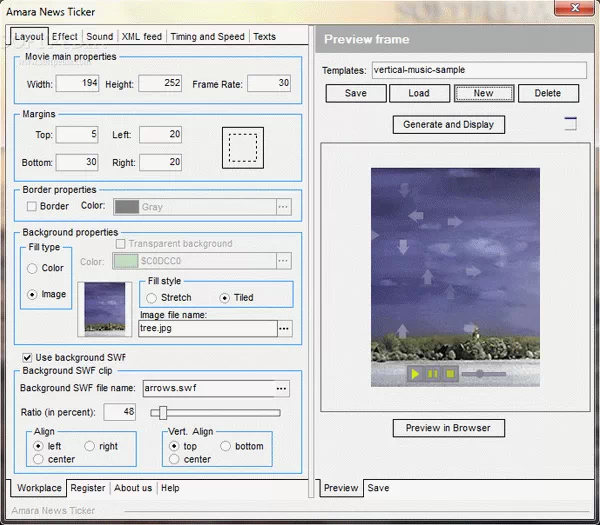Click small blue indicator beside Generate button

(570, 124)
